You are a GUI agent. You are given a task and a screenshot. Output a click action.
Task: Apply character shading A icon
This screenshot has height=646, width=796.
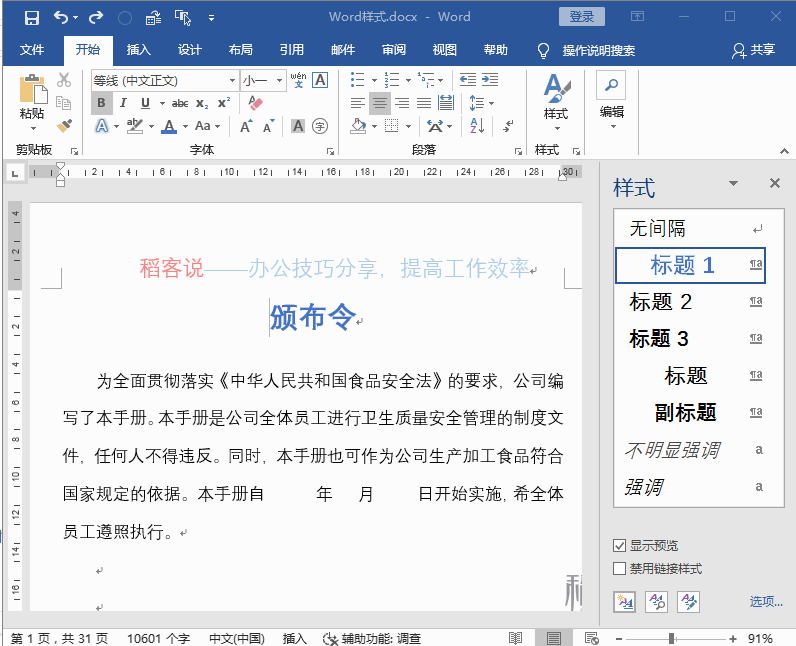click(x=298, y=126)
